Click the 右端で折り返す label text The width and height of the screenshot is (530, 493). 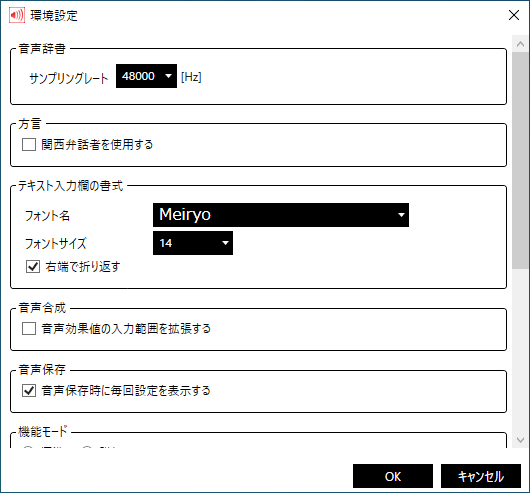(83, 267)
